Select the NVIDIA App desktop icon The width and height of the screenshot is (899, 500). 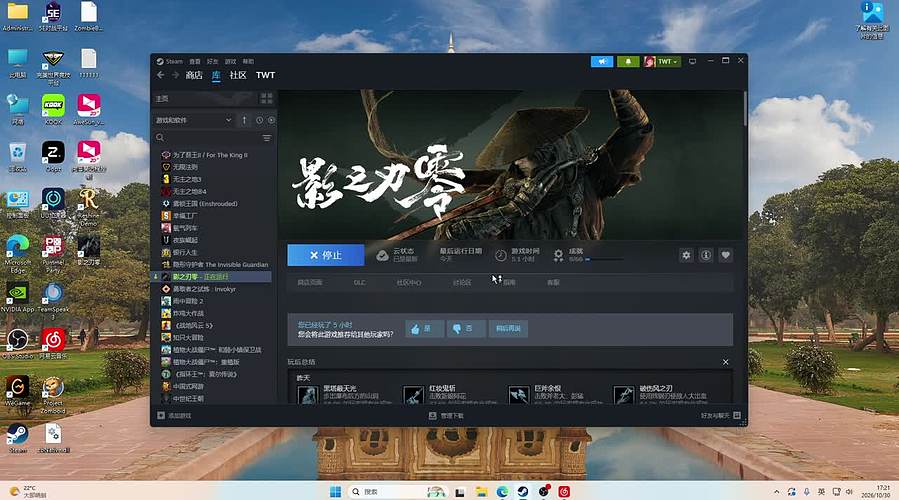(18, 296)
